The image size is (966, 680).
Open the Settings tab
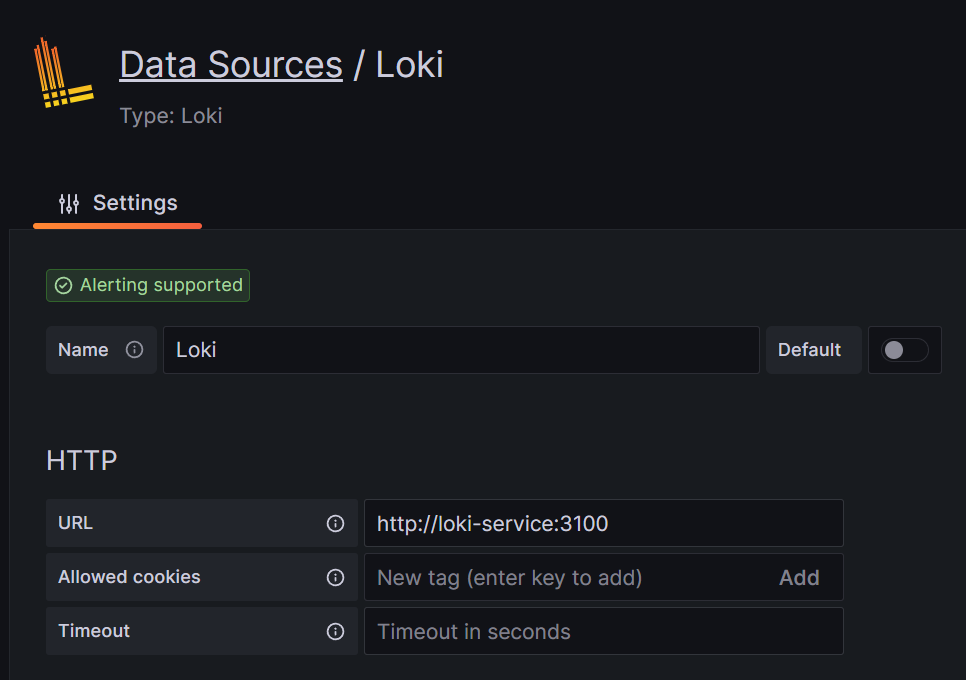point(118,203)
